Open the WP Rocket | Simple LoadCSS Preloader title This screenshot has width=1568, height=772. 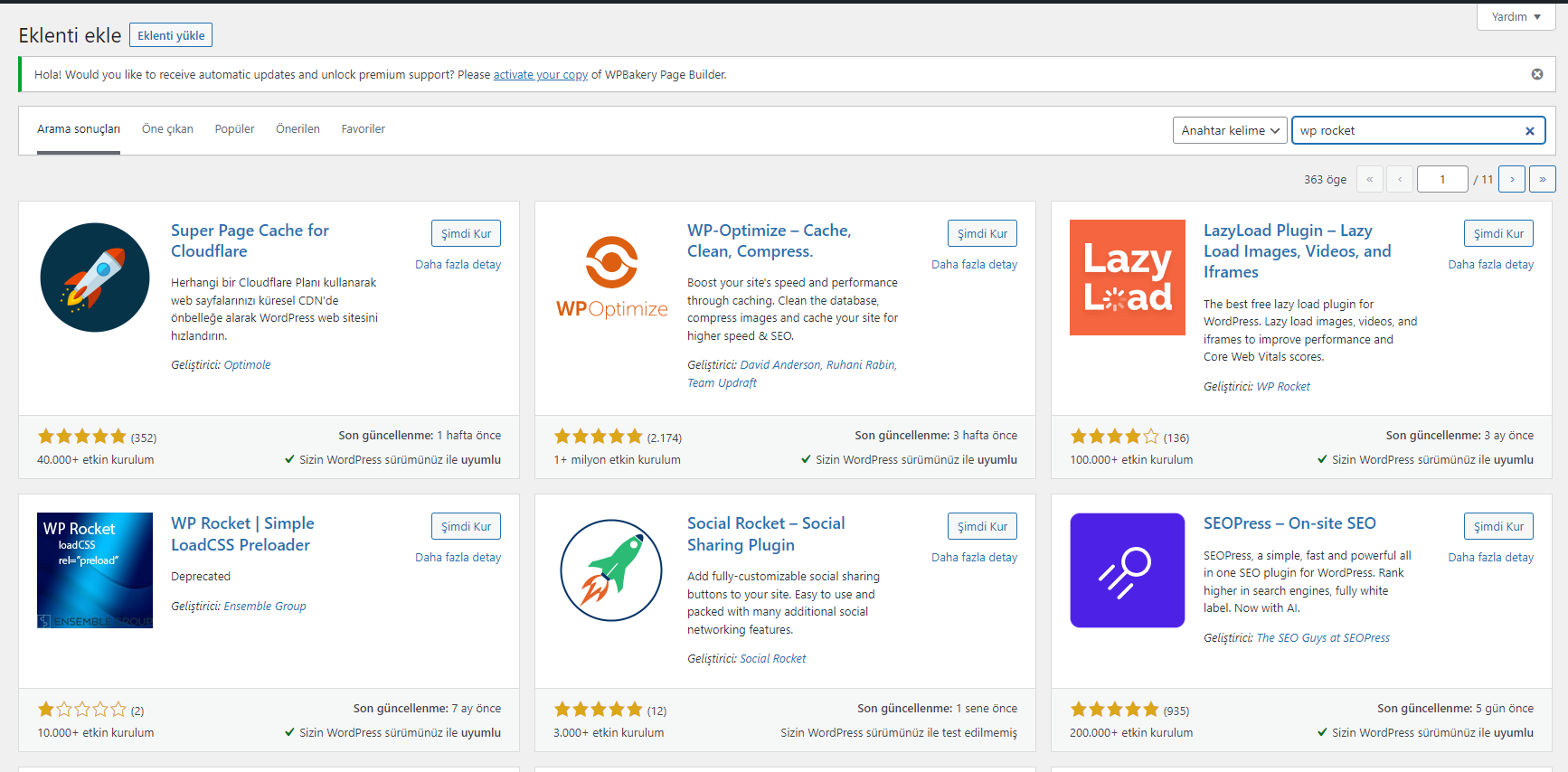(242, 534)
